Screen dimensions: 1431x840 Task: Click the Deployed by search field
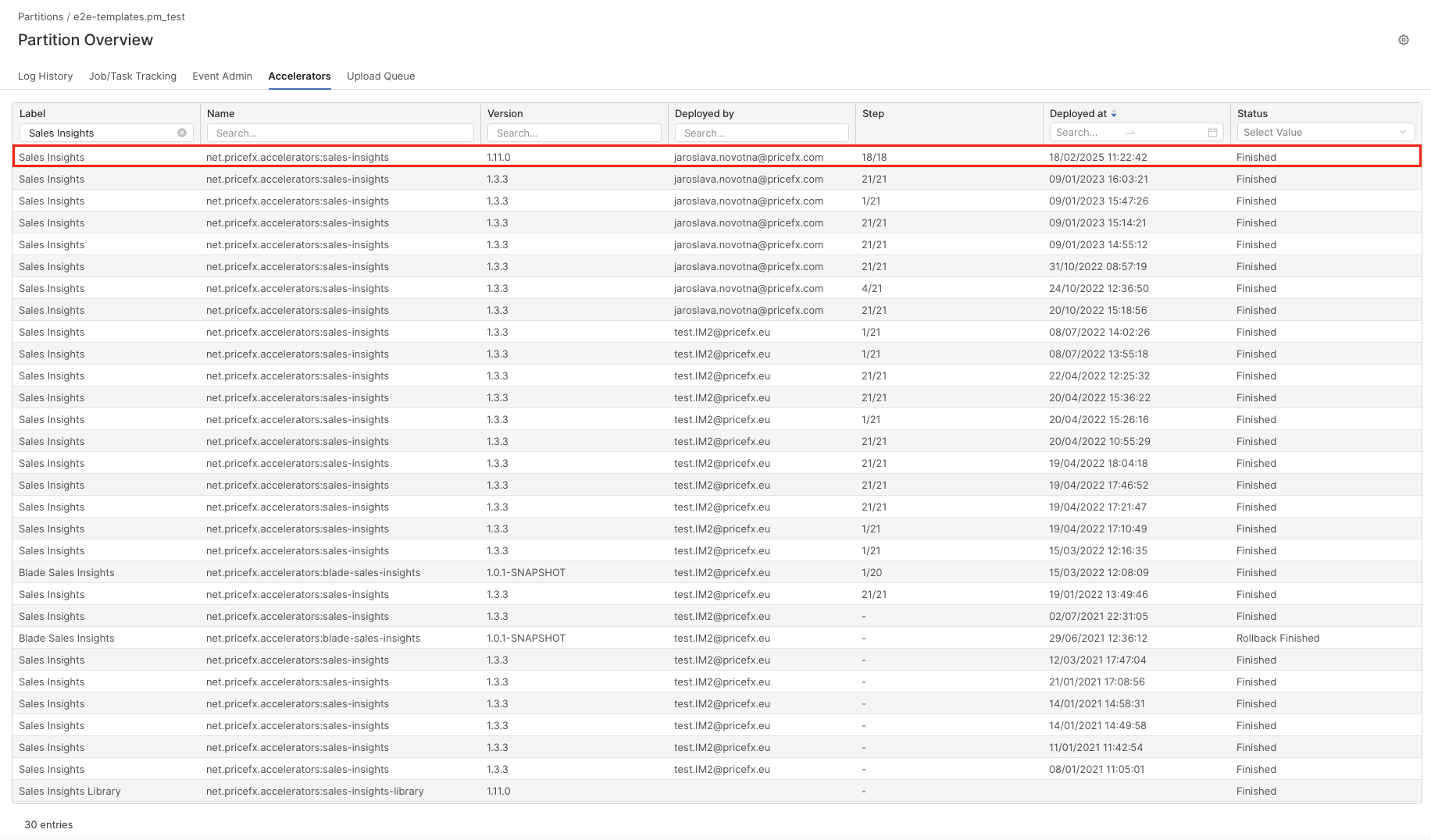click(x=762, y=133)
